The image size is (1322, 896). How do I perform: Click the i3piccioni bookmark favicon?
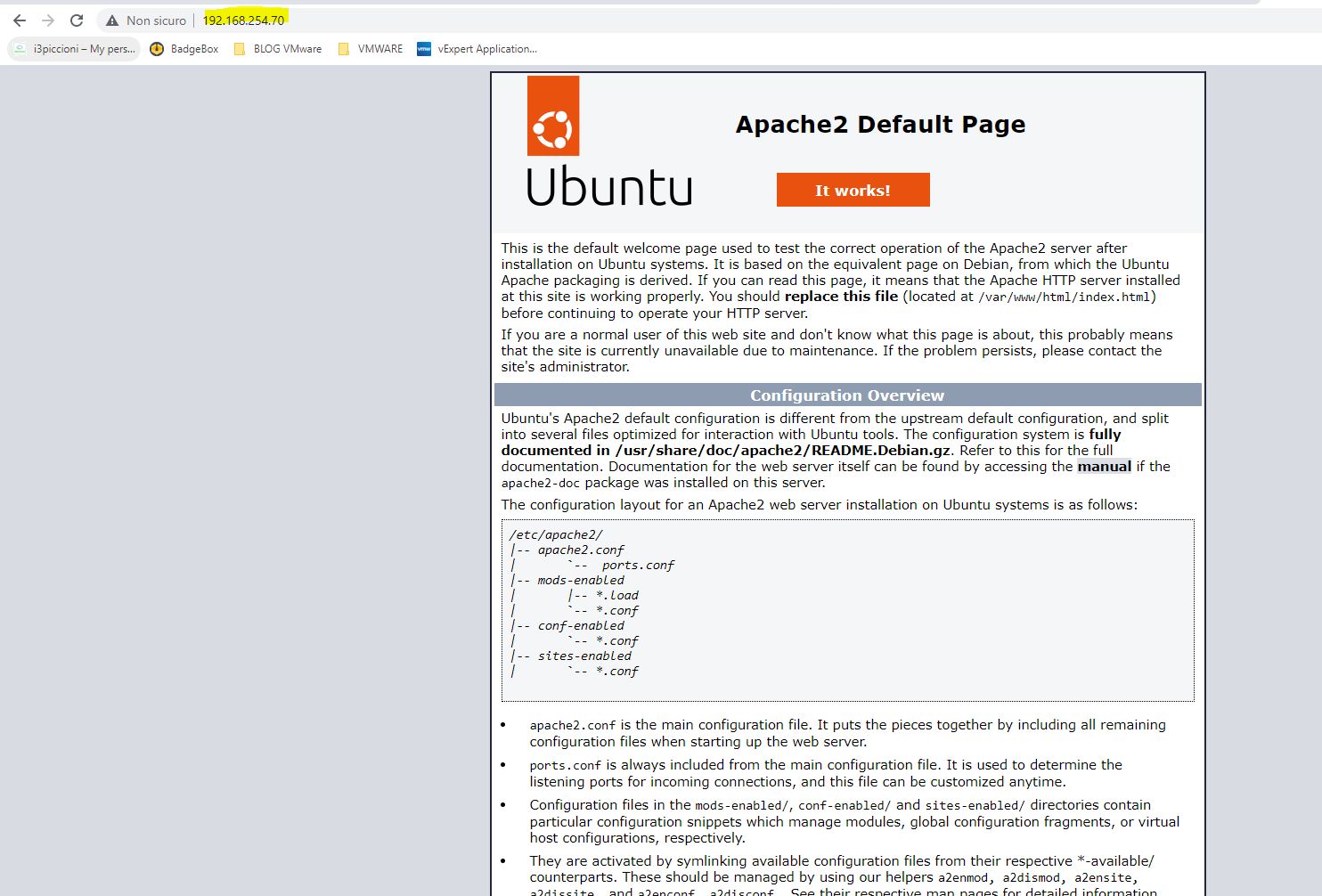tap(20, 49)
